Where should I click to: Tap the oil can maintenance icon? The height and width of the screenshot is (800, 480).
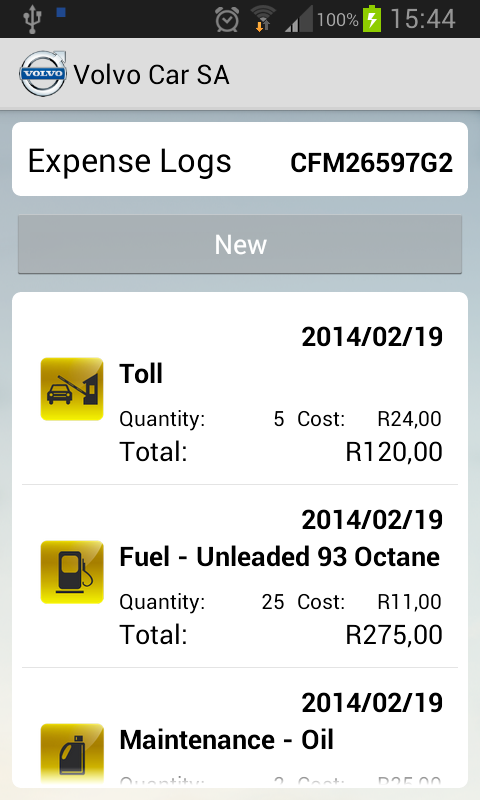(x=72, y=754)
